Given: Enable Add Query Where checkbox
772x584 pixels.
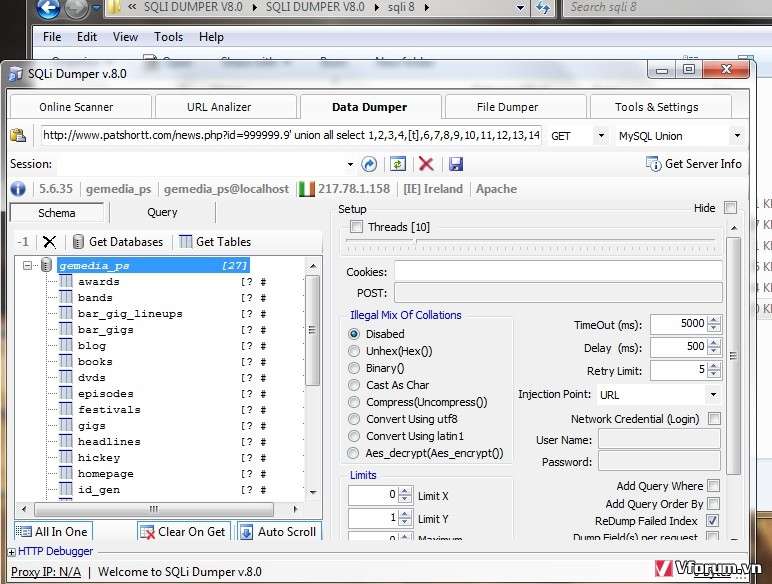Looking at the screenshot, I should (713, 486).
